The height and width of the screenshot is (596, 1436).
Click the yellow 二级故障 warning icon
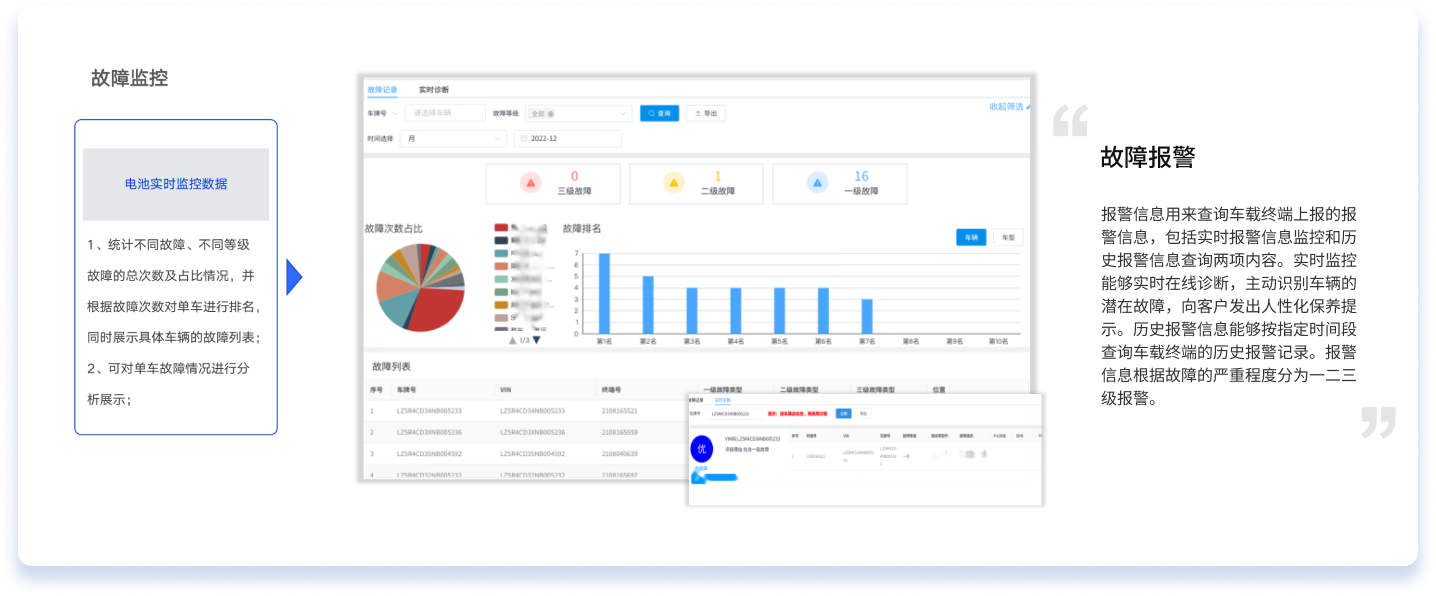[x=674, y=183]
